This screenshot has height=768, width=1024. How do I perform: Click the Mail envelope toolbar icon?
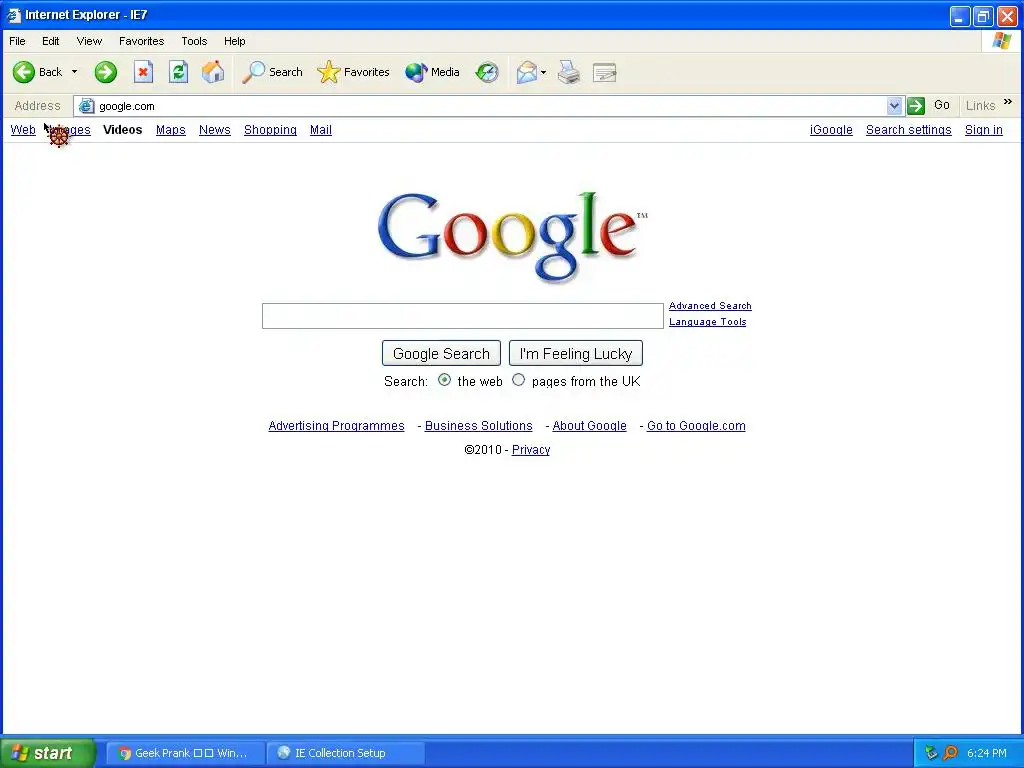pyautogui.click(x=526, y=72)
